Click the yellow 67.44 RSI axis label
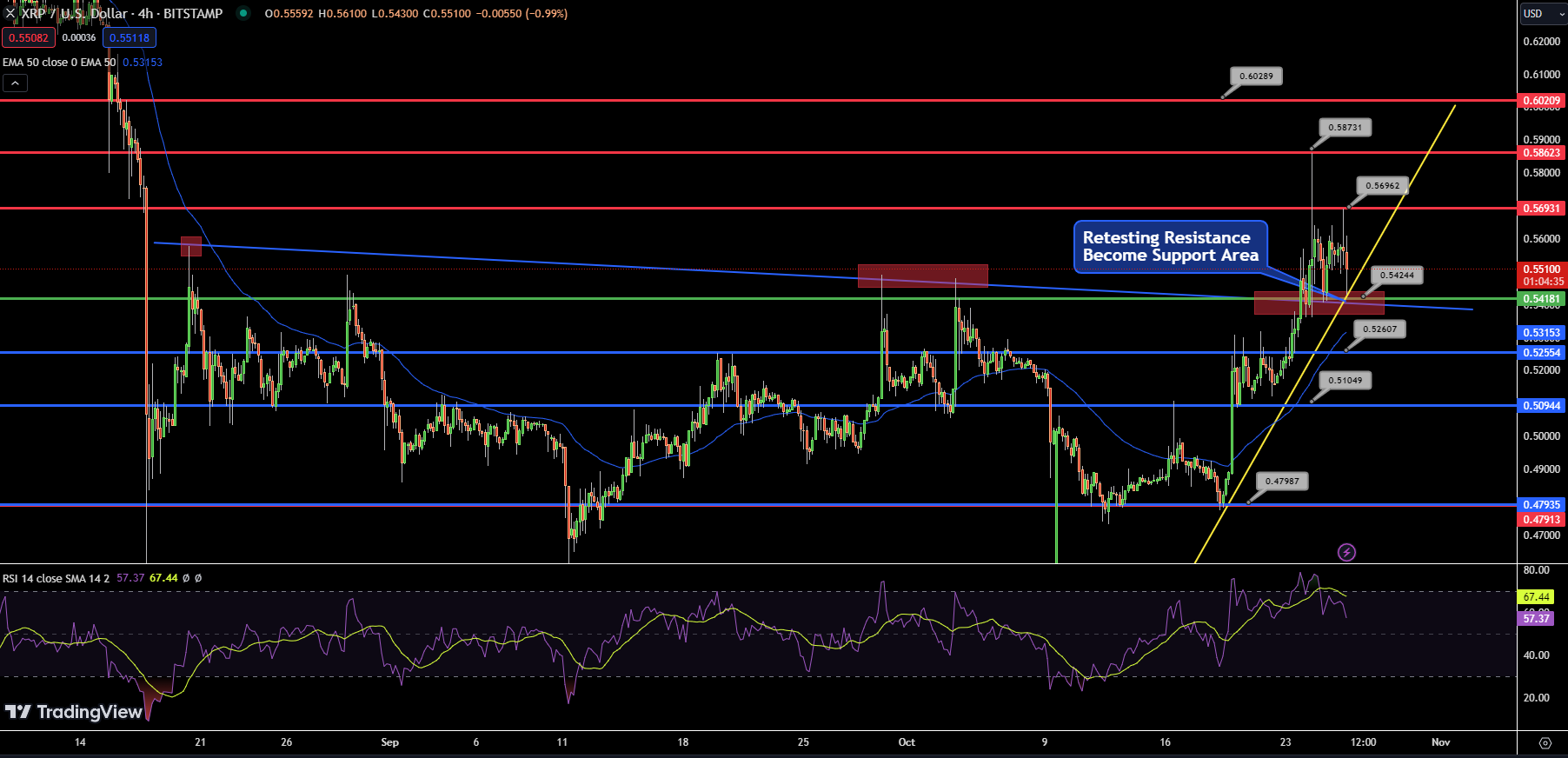This screenshot has height=758, width=1568. (1536, 597)
